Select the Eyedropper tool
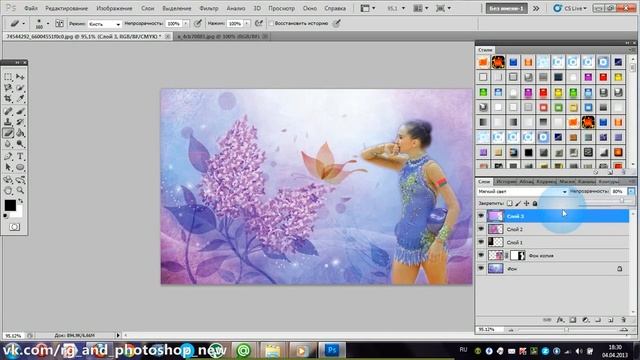This screenshot has height=360, width=640. point(20,98)
